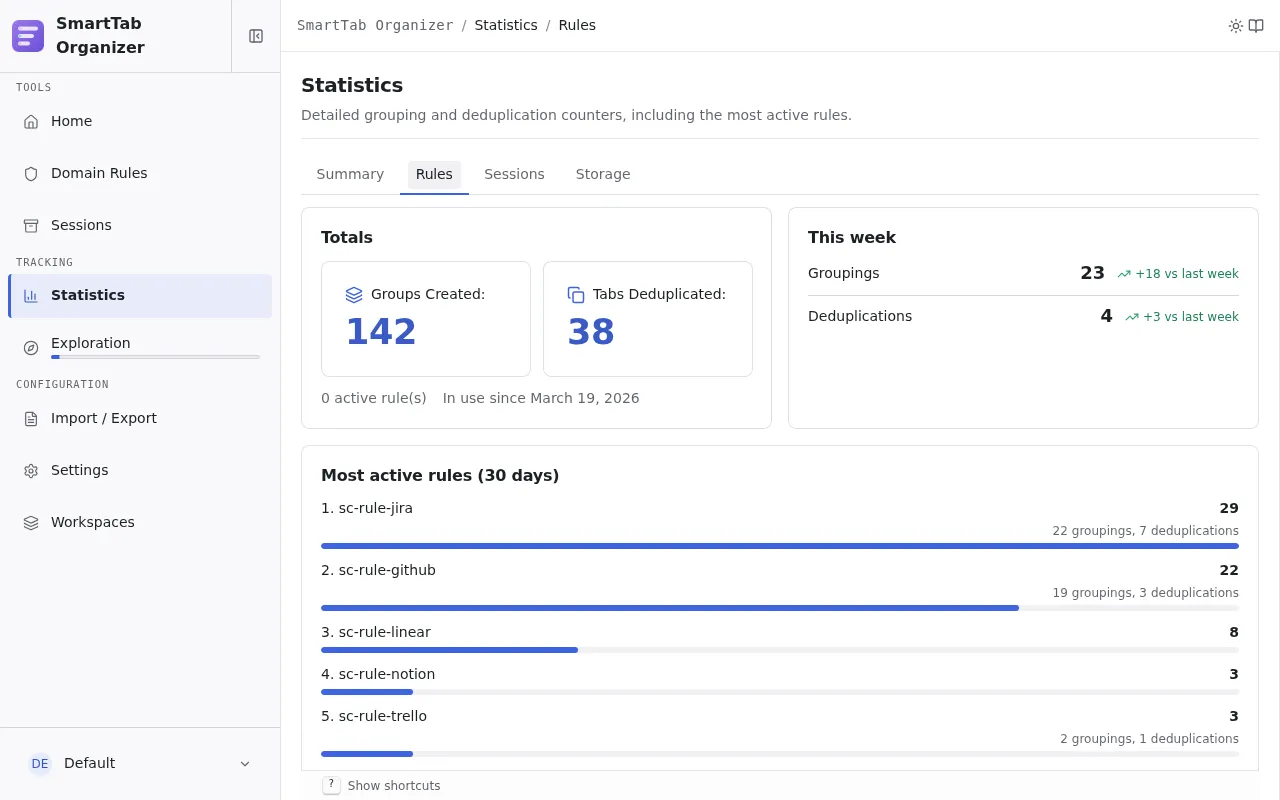
Task: Click the Workspaces layers icon
Action: tap(31, 522)
